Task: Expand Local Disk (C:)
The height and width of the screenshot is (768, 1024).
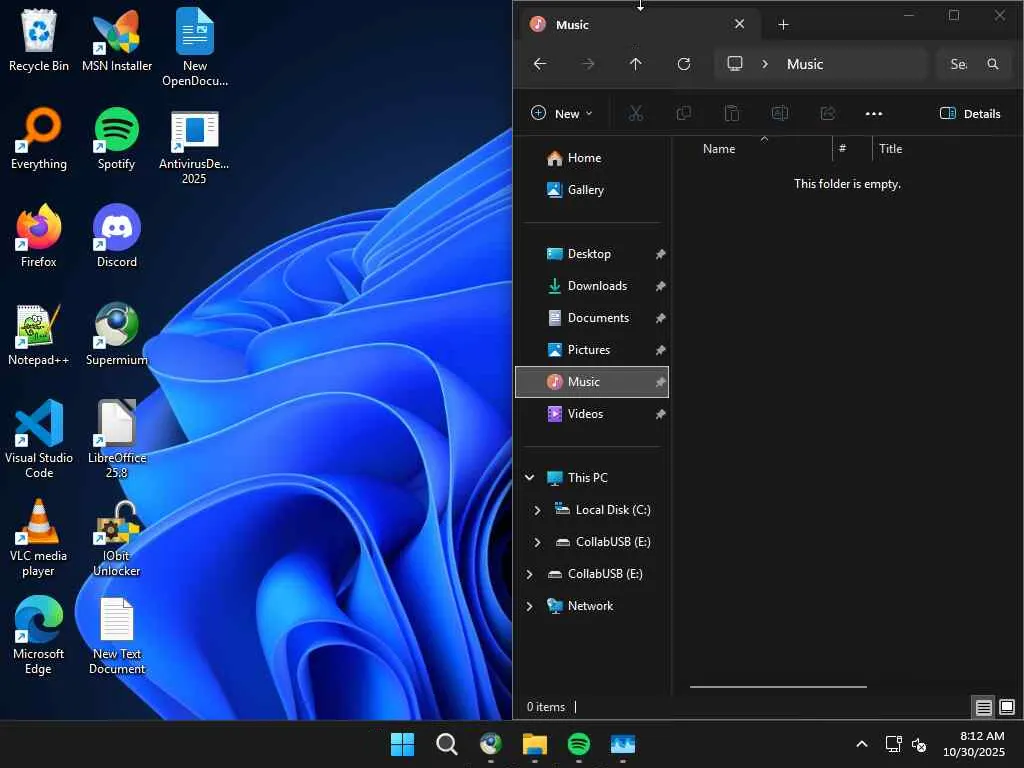Action: 537,510
